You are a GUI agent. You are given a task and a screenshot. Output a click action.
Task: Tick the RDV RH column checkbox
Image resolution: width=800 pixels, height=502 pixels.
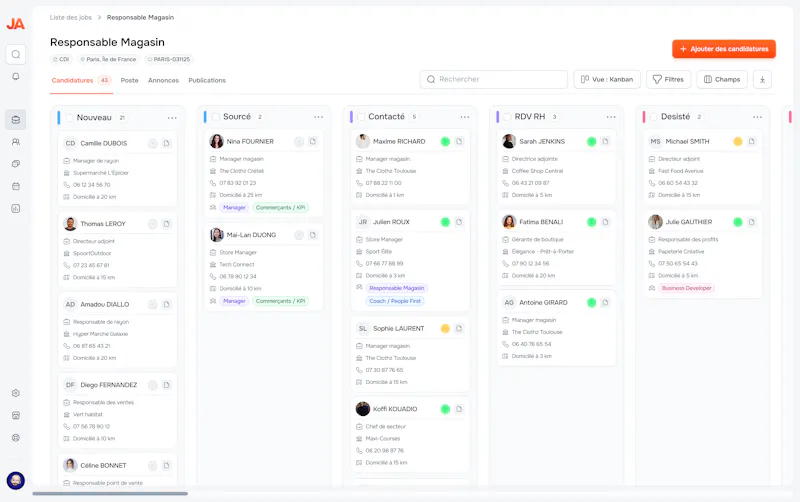point(507,117)
